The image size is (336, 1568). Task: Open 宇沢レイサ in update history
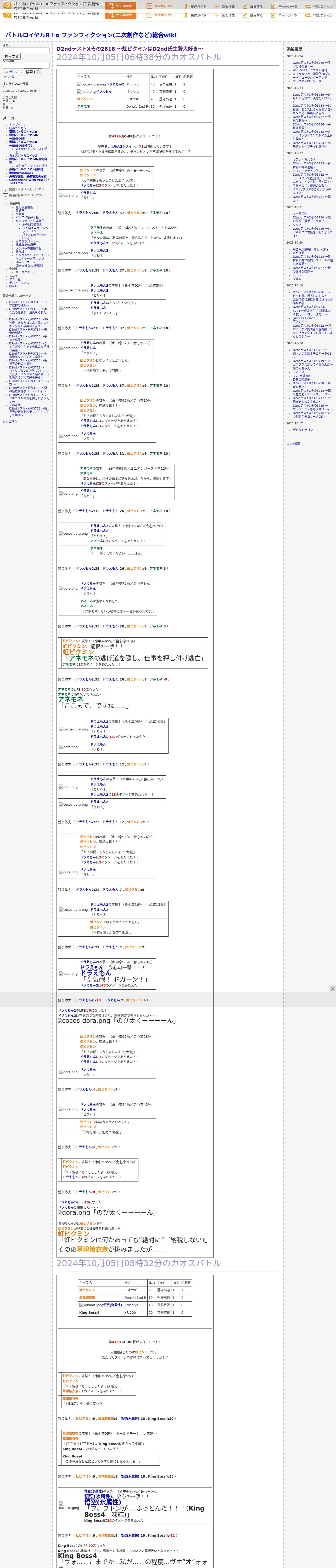tap(300, 321)
